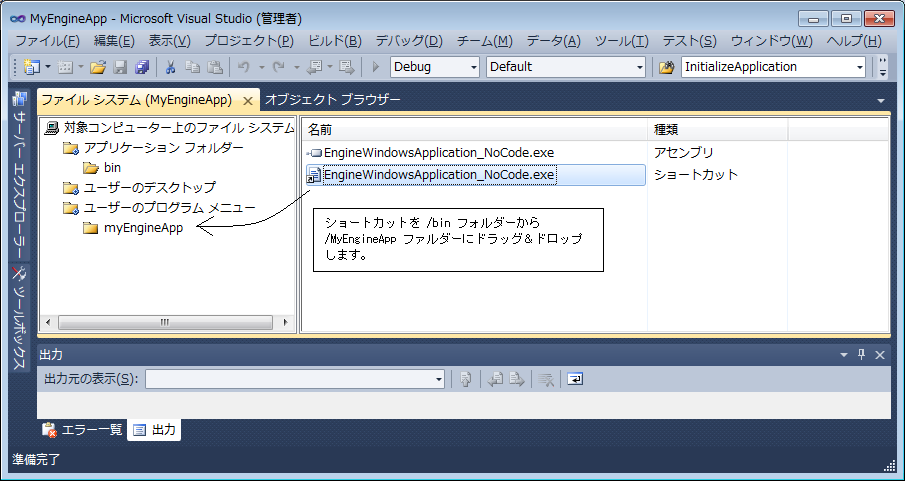Open the document tab list dropdown arrow
The width and height of the screenshot is (905, 481).
pos(881,101)
